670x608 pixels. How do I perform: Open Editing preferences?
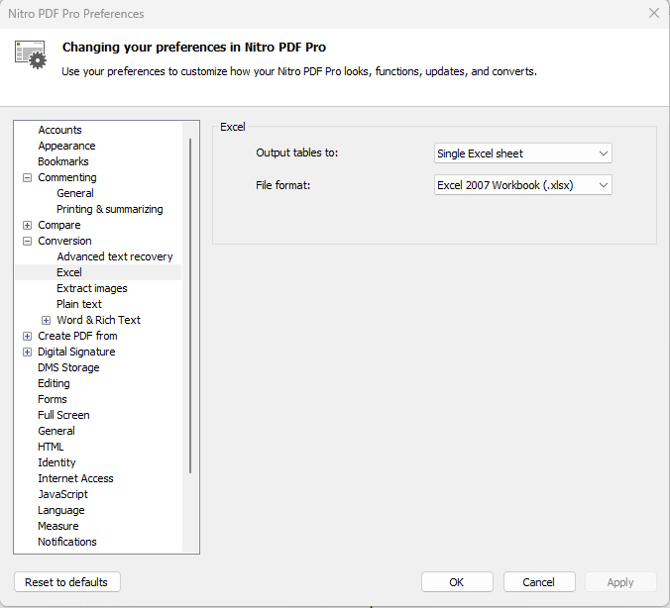click(54, 384)
